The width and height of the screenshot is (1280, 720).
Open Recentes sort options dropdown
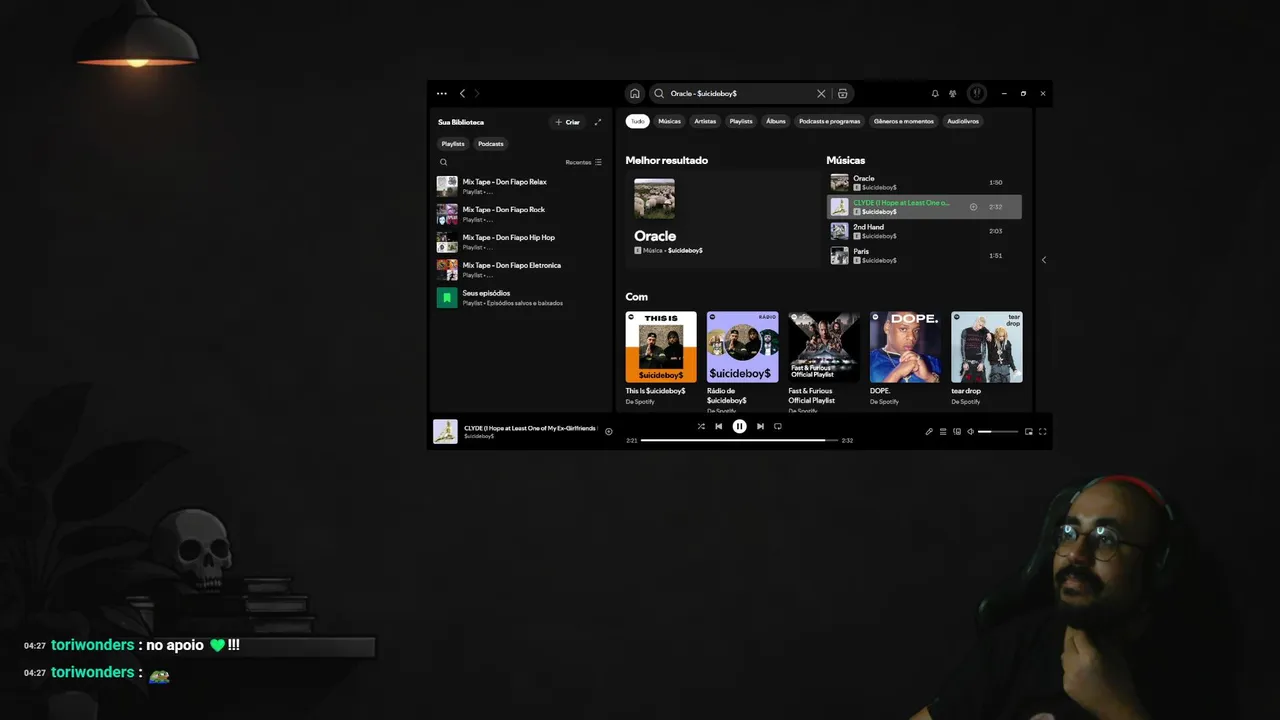click(584, 162)
